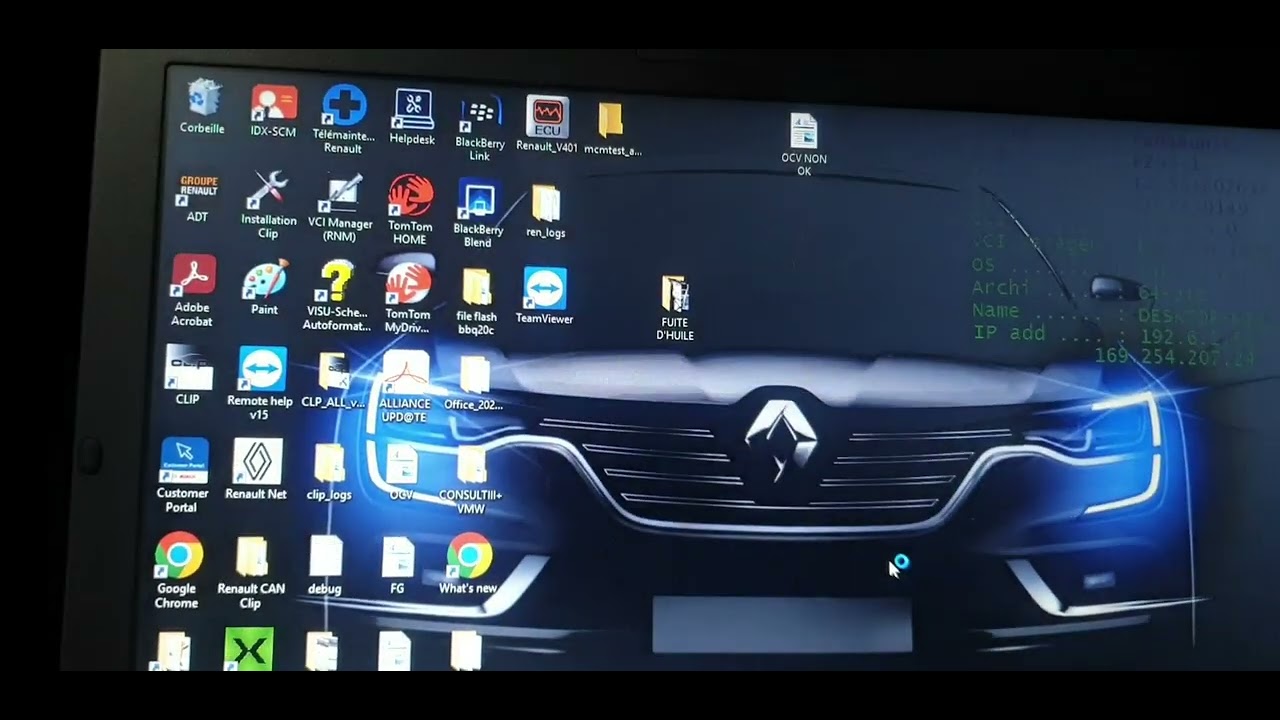The width and height of the screenshot is (1280, 720).
Task: Launch Google Chrome from desktop
Action: [x=178, y=571]
